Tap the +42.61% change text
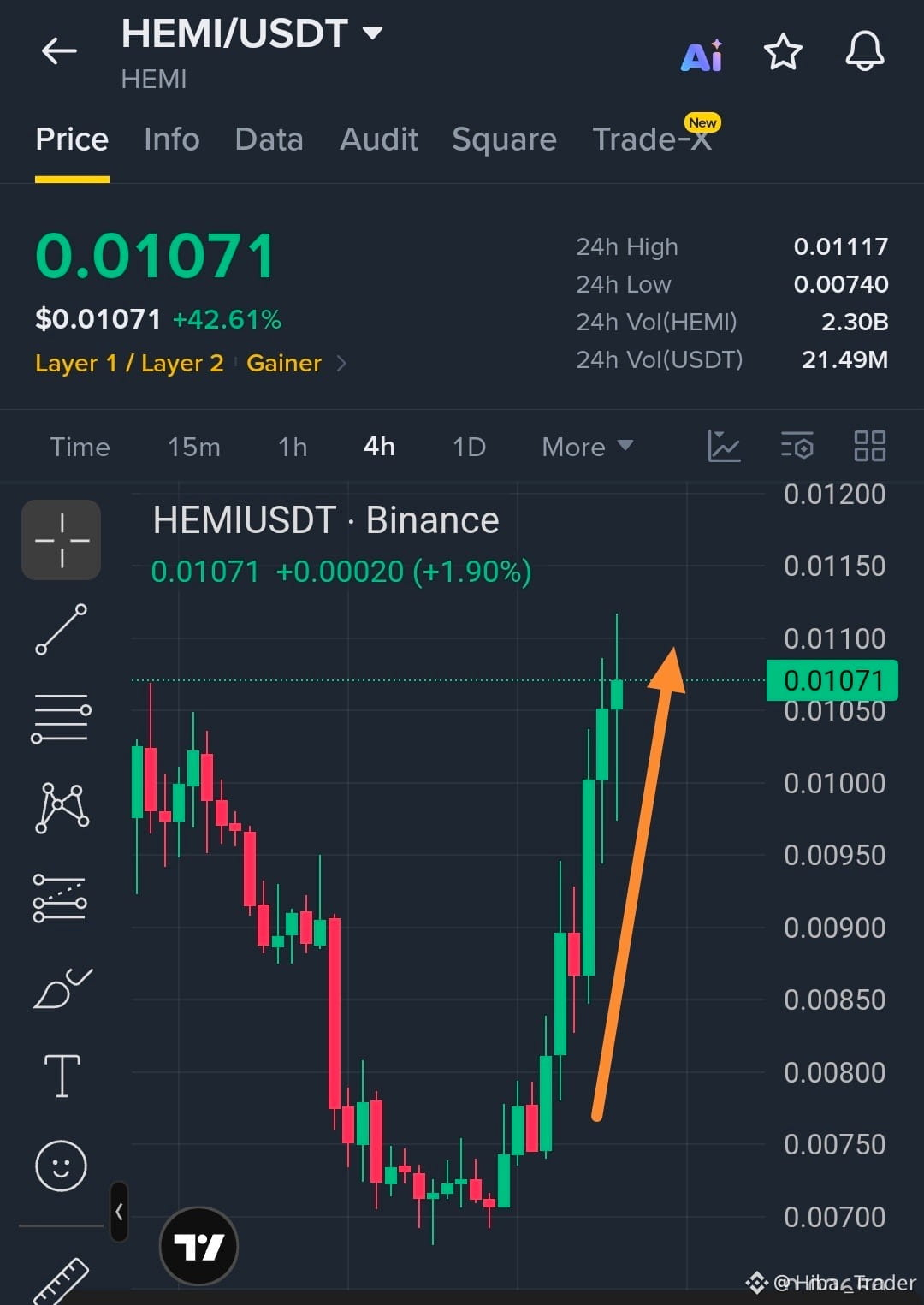Screen dimensions: 924x1305 coord(227,319)
